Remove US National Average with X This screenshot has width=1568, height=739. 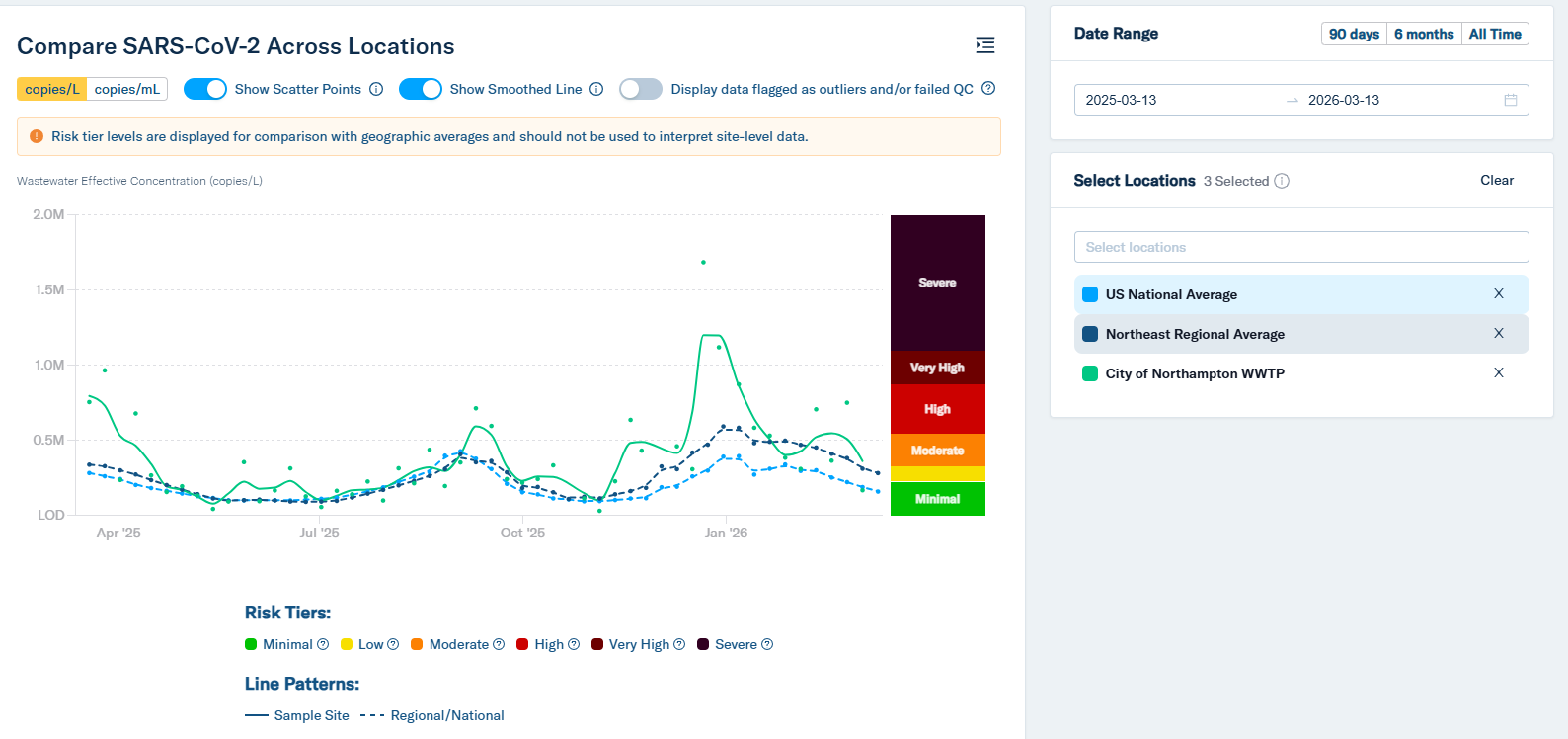click(1498, 294)
